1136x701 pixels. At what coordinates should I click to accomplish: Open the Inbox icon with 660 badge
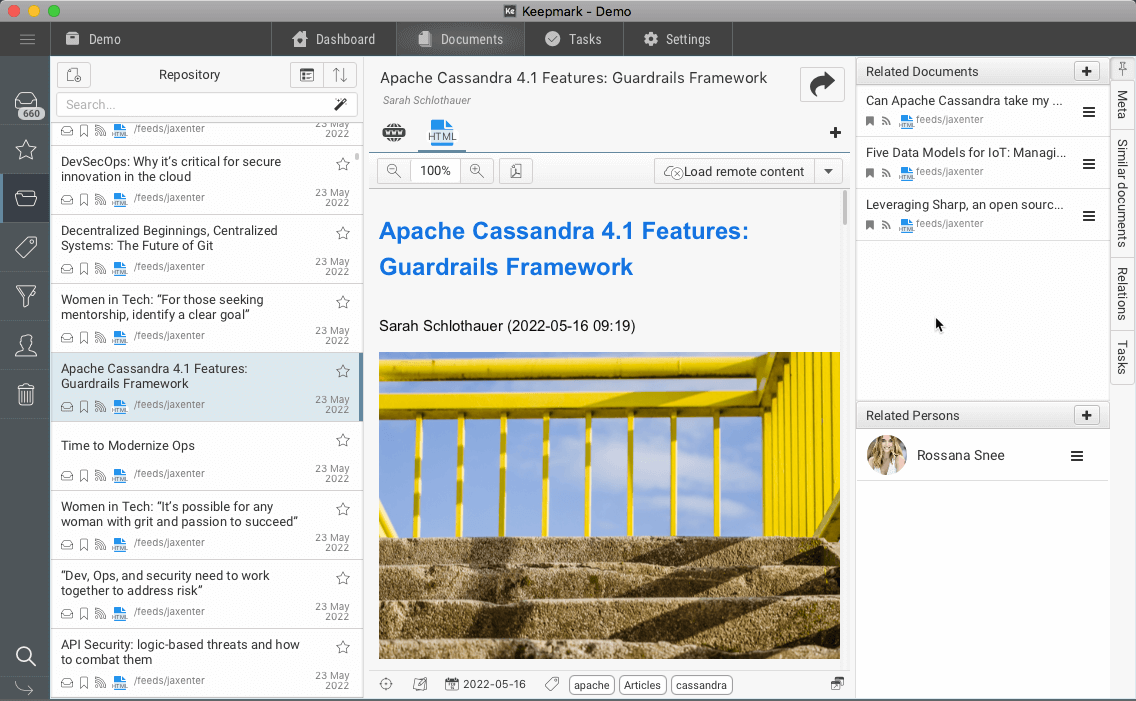point(26,104)
